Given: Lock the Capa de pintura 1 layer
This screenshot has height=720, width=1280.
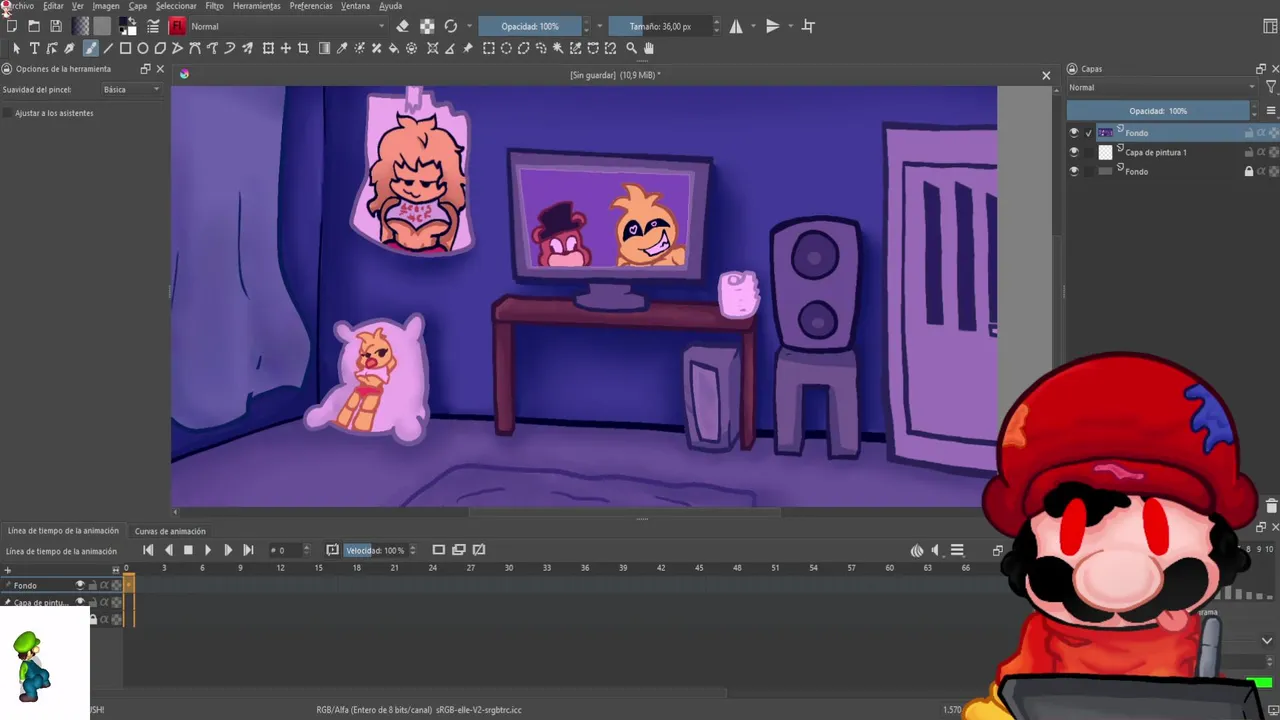Looking at the screenshot, I should point(1249,152).
